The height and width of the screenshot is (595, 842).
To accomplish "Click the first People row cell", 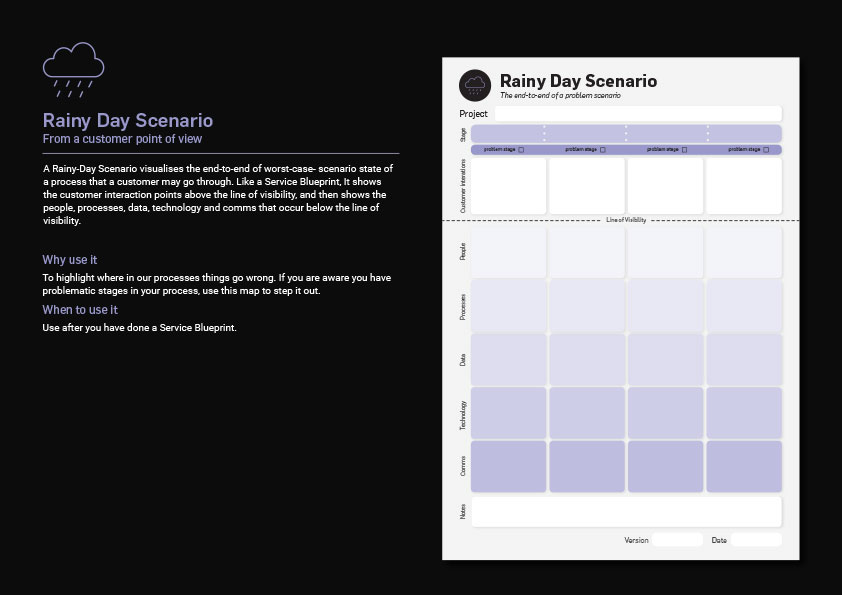I will (x=509, y=252).
